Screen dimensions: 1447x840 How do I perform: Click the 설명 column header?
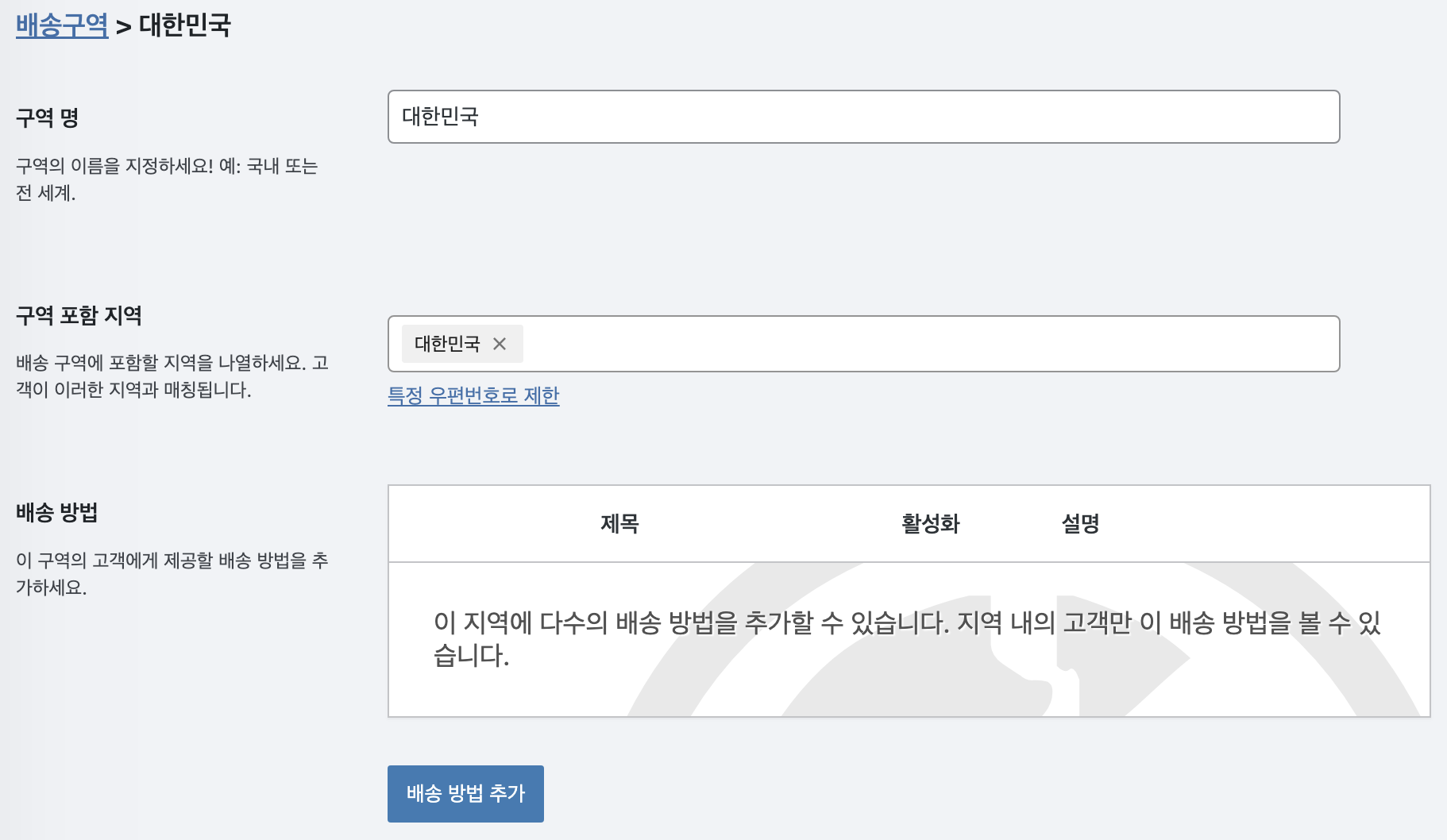tap(1081, 524)
